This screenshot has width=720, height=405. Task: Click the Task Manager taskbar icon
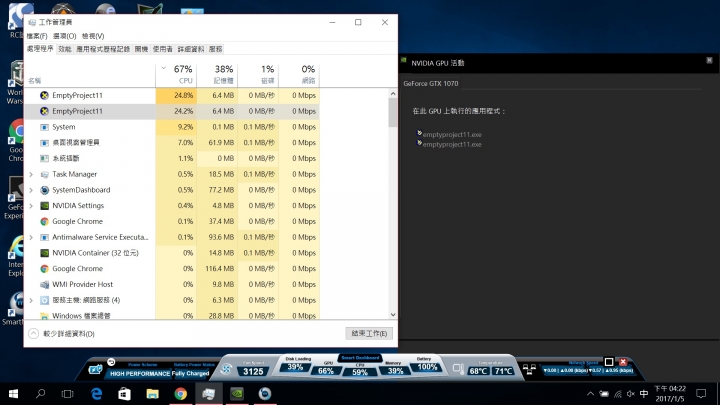[209, 394]
